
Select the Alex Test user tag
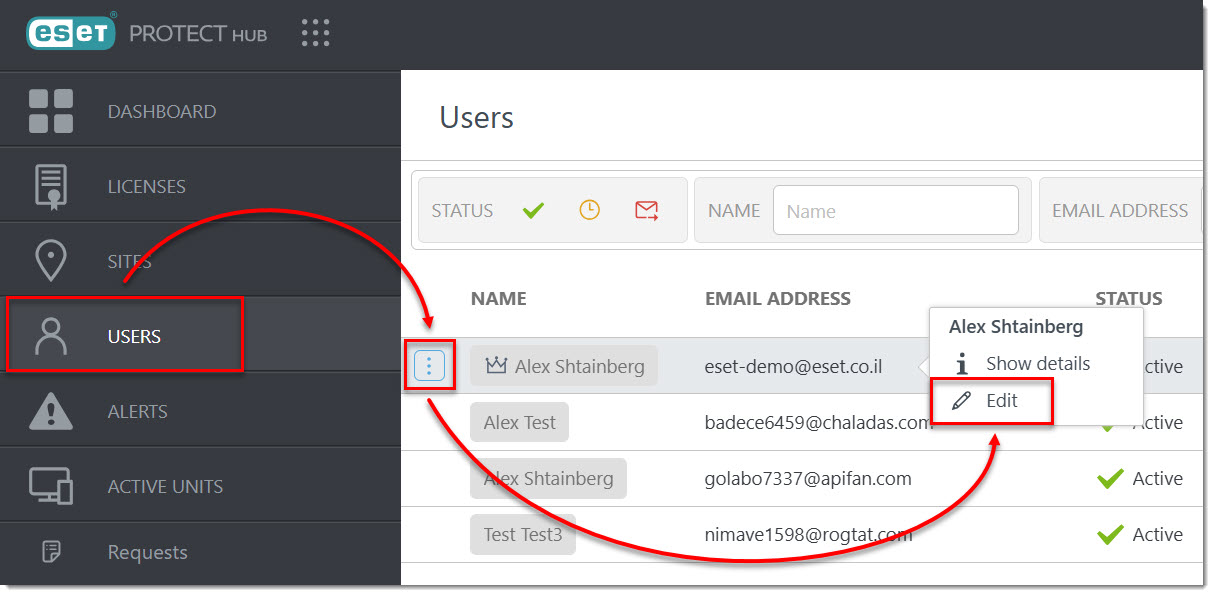coord(519,422)
